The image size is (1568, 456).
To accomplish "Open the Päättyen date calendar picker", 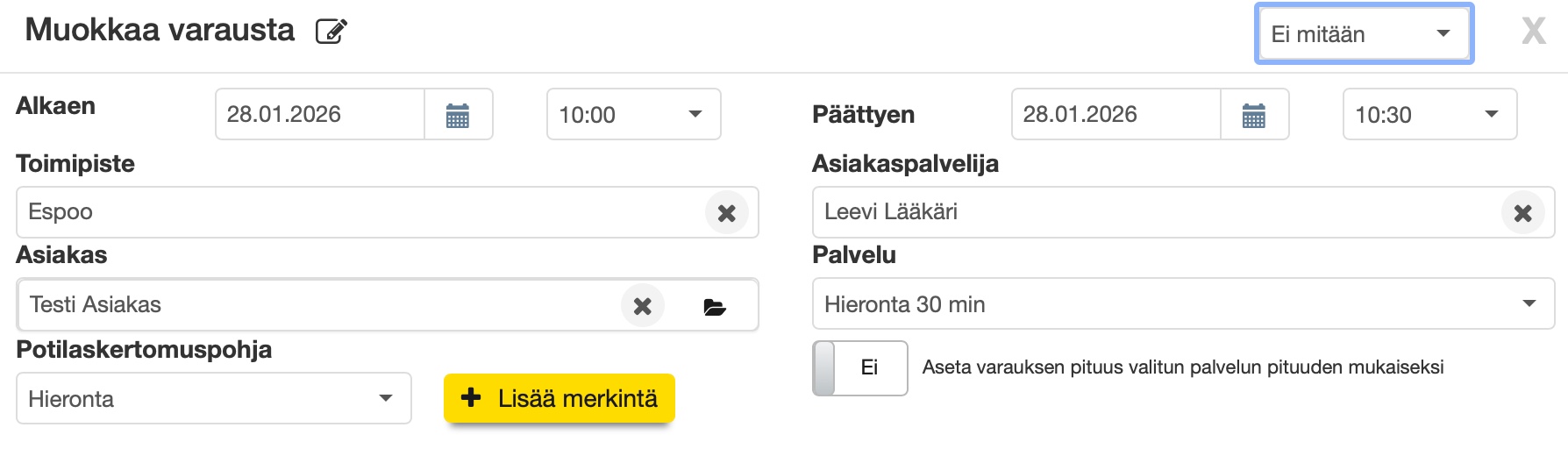I will click(x=1254, y=115).
